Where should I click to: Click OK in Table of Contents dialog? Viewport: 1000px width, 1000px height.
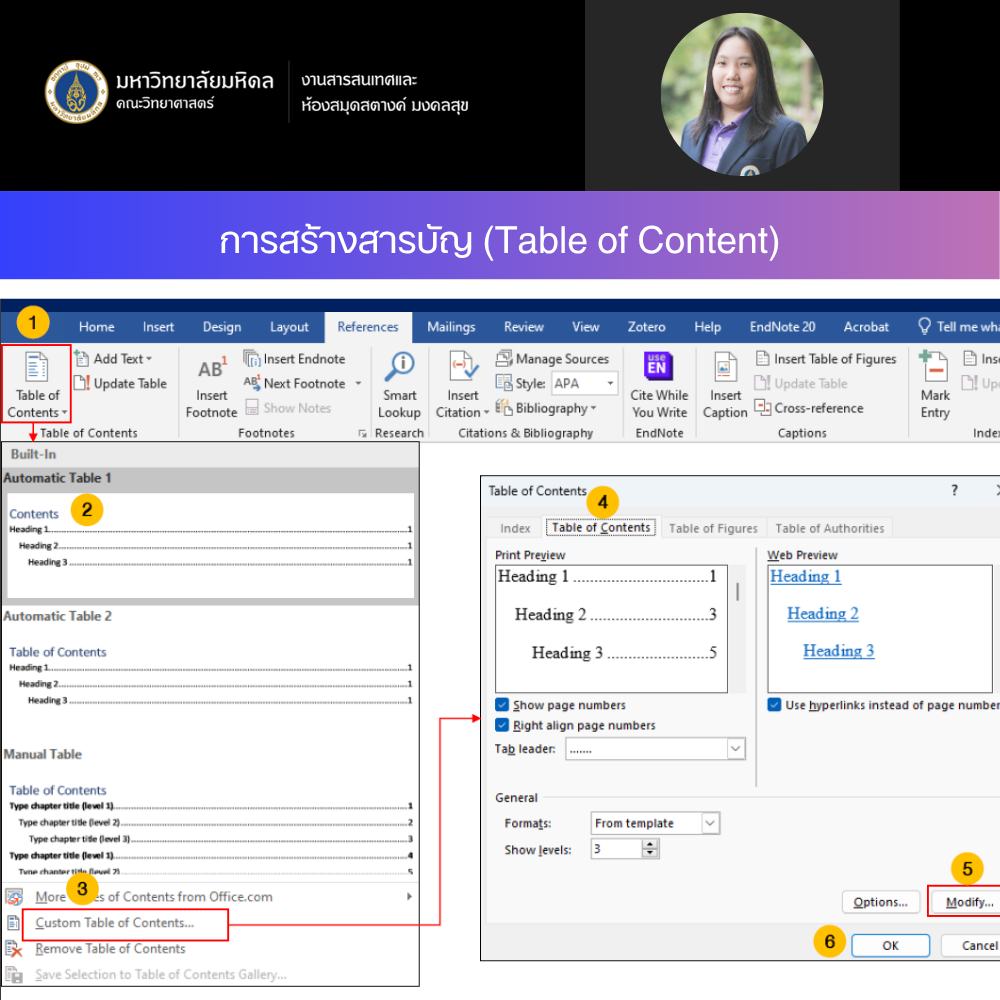890,945
